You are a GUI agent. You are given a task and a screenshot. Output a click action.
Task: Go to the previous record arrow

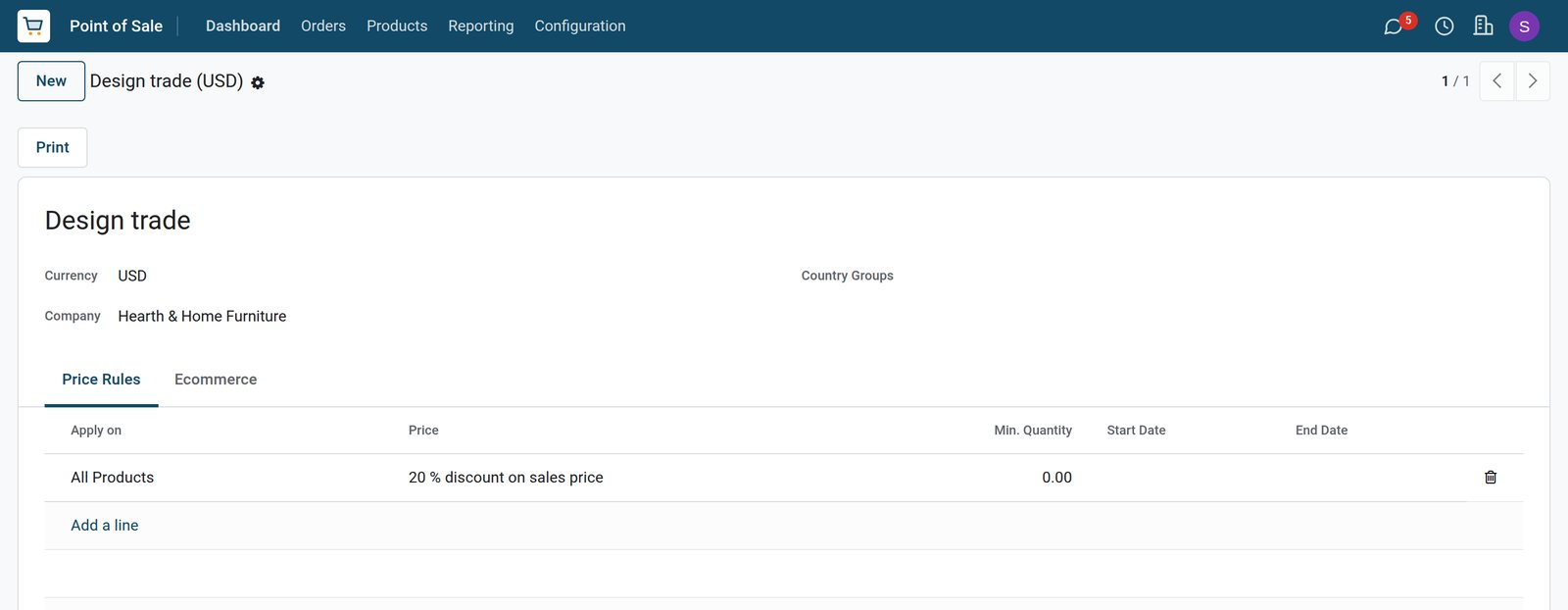1496,81
